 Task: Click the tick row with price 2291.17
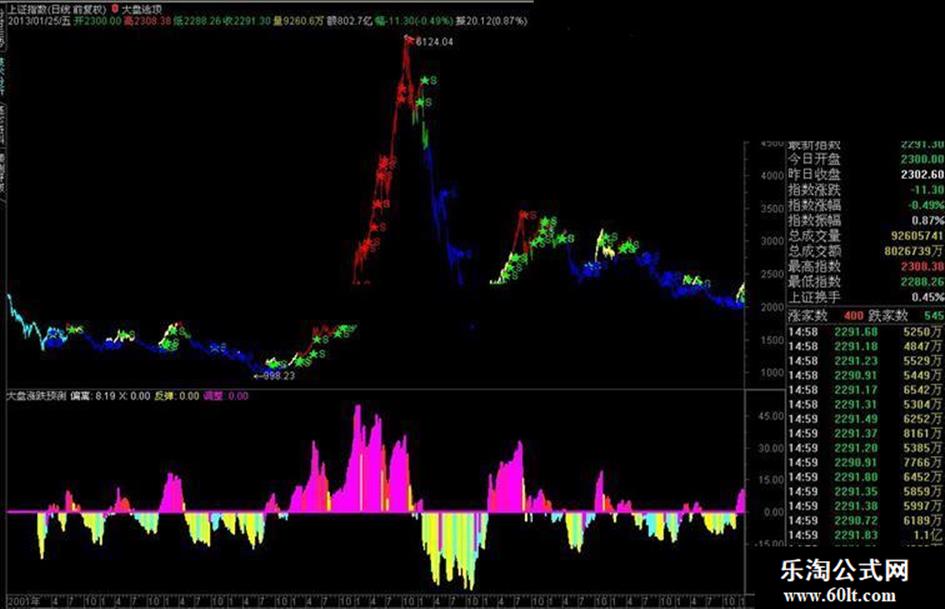click(865, 390)
